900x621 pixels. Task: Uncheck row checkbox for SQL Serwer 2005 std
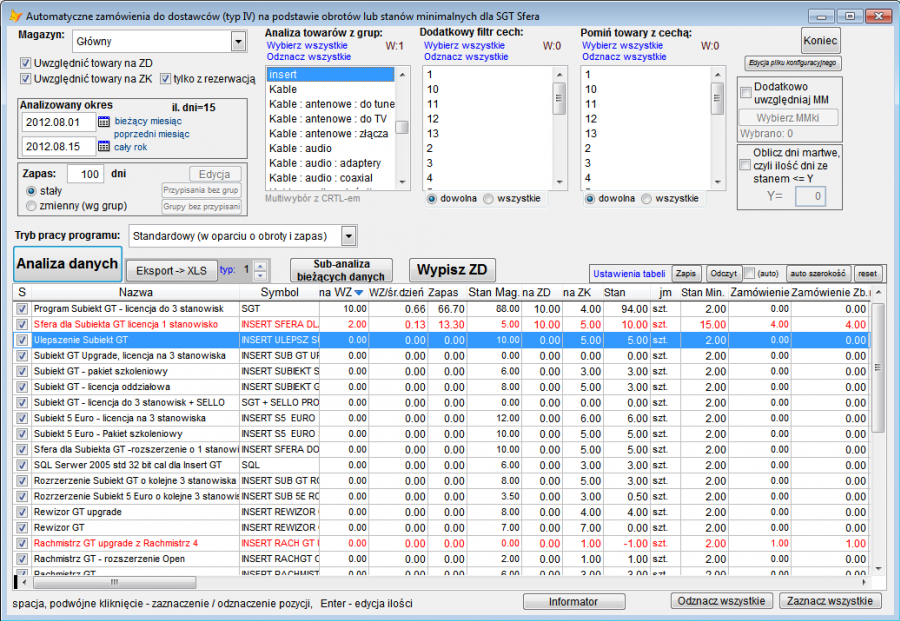22,465
